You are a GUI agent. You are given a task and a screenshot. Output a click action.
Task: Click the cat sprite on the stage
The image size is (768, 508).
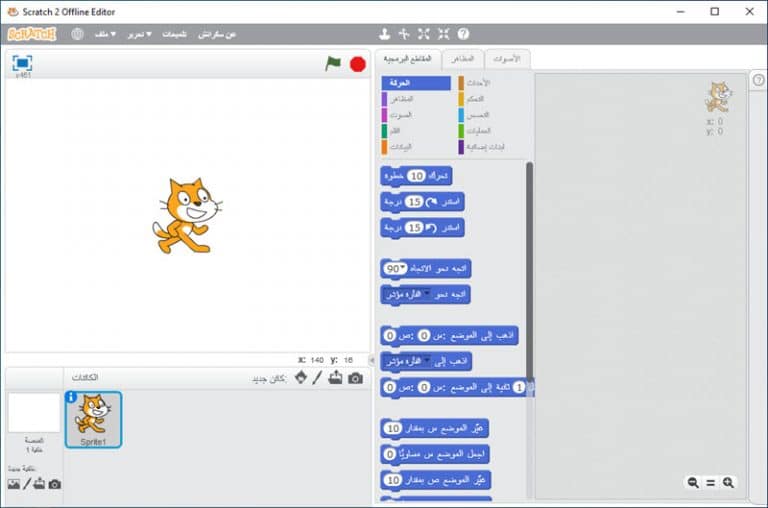coord(187,216)
